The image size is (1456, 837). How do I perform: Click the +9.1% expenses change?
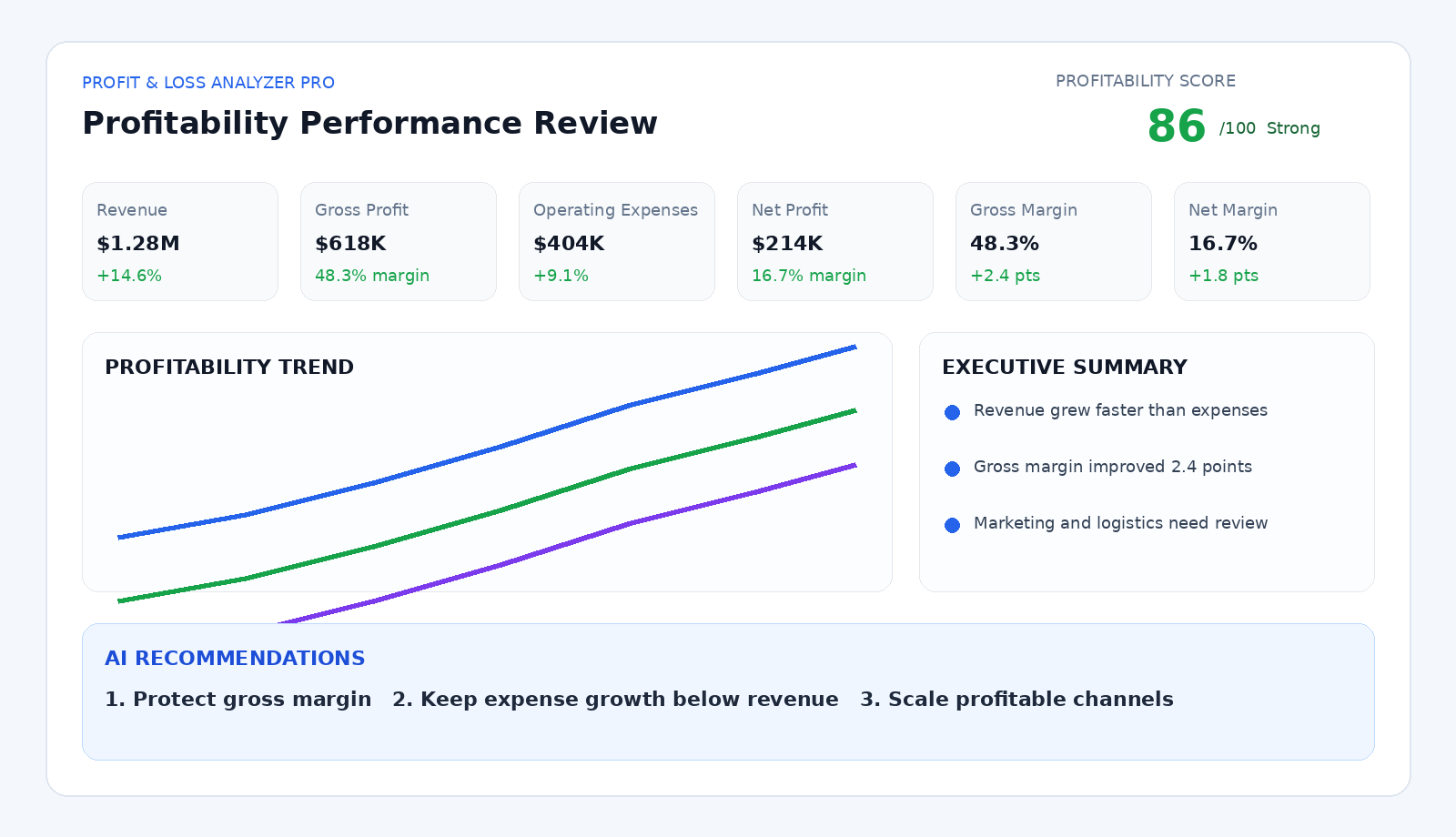coord(561,276)
